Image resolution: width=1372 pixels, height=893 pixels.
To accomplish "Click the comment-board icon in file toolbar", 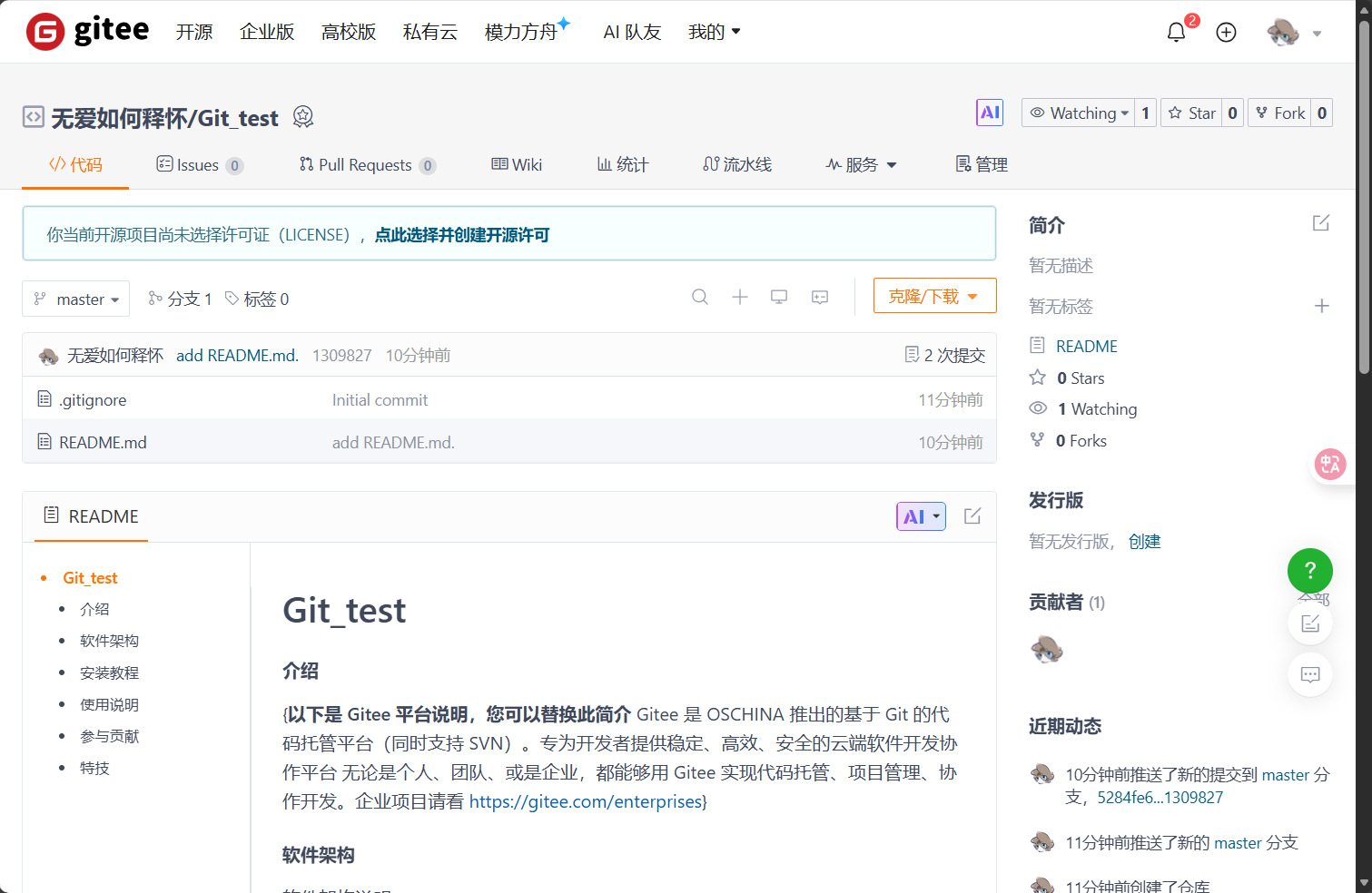I will point(820,297).
